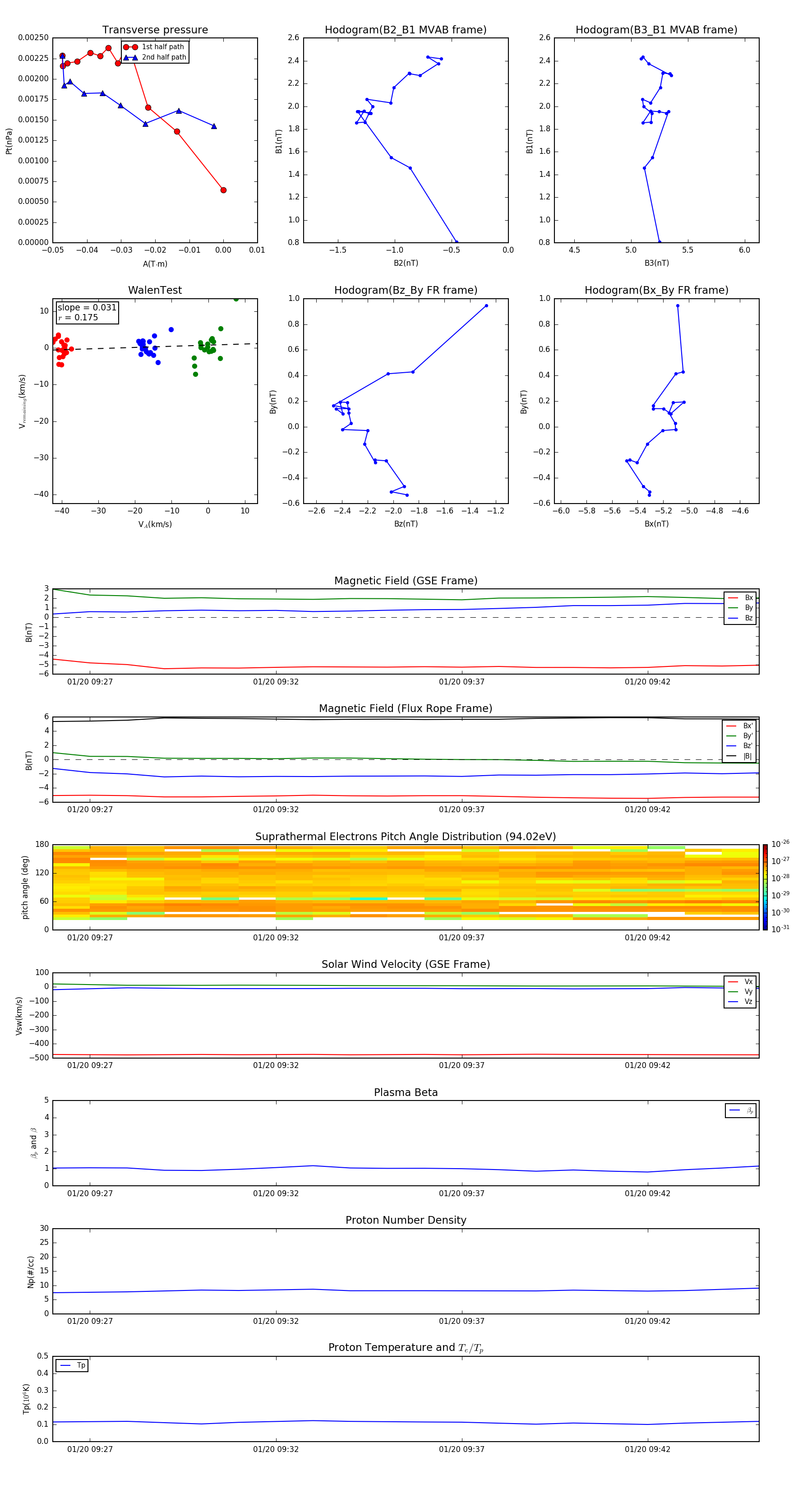Click the 'Vsw(km/s)' y-axis label
Image resolution: width=812 pixels, height=1489 pixels.
(18, 1016)
